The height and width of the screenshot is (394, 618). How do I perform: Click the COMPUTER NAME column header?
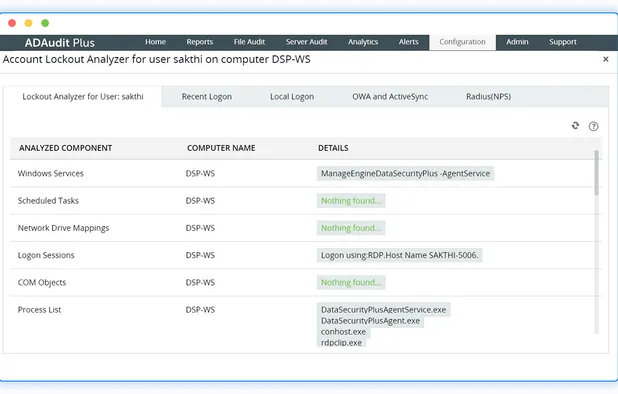tap(221, 148)
